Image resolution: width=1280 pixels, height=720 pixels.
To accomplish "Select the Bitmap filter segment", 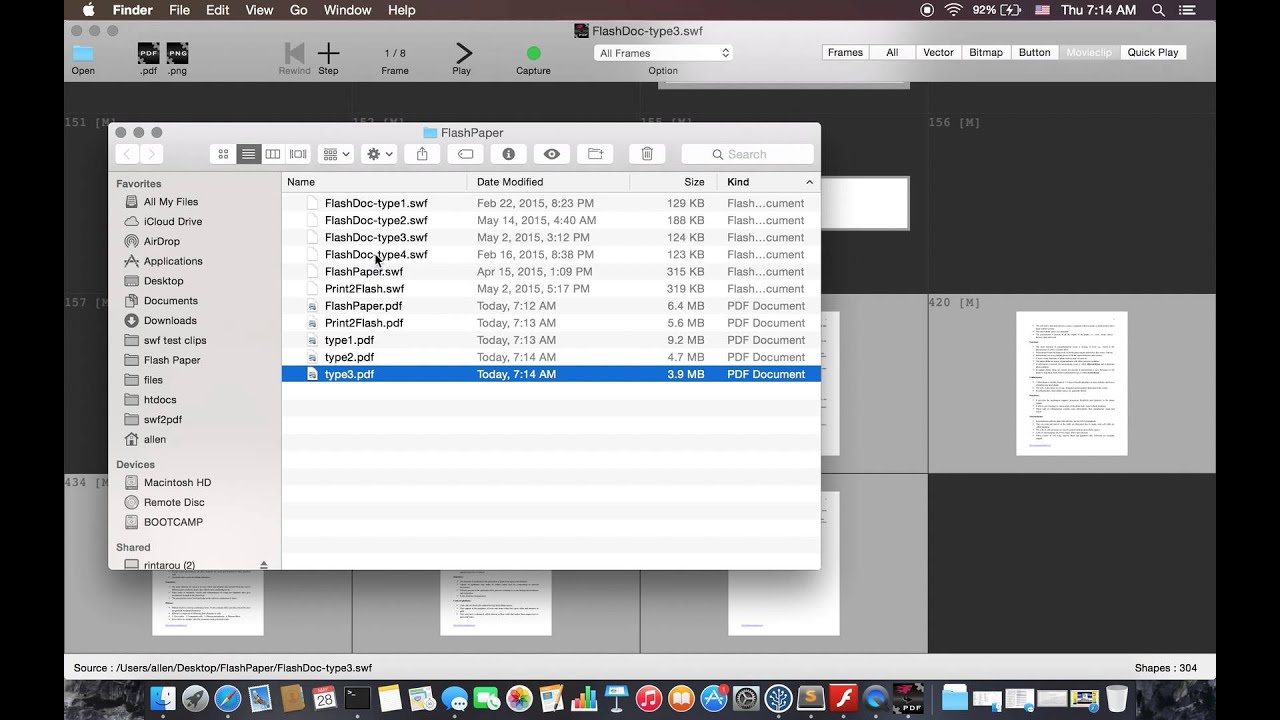I will tap(986, 52).
